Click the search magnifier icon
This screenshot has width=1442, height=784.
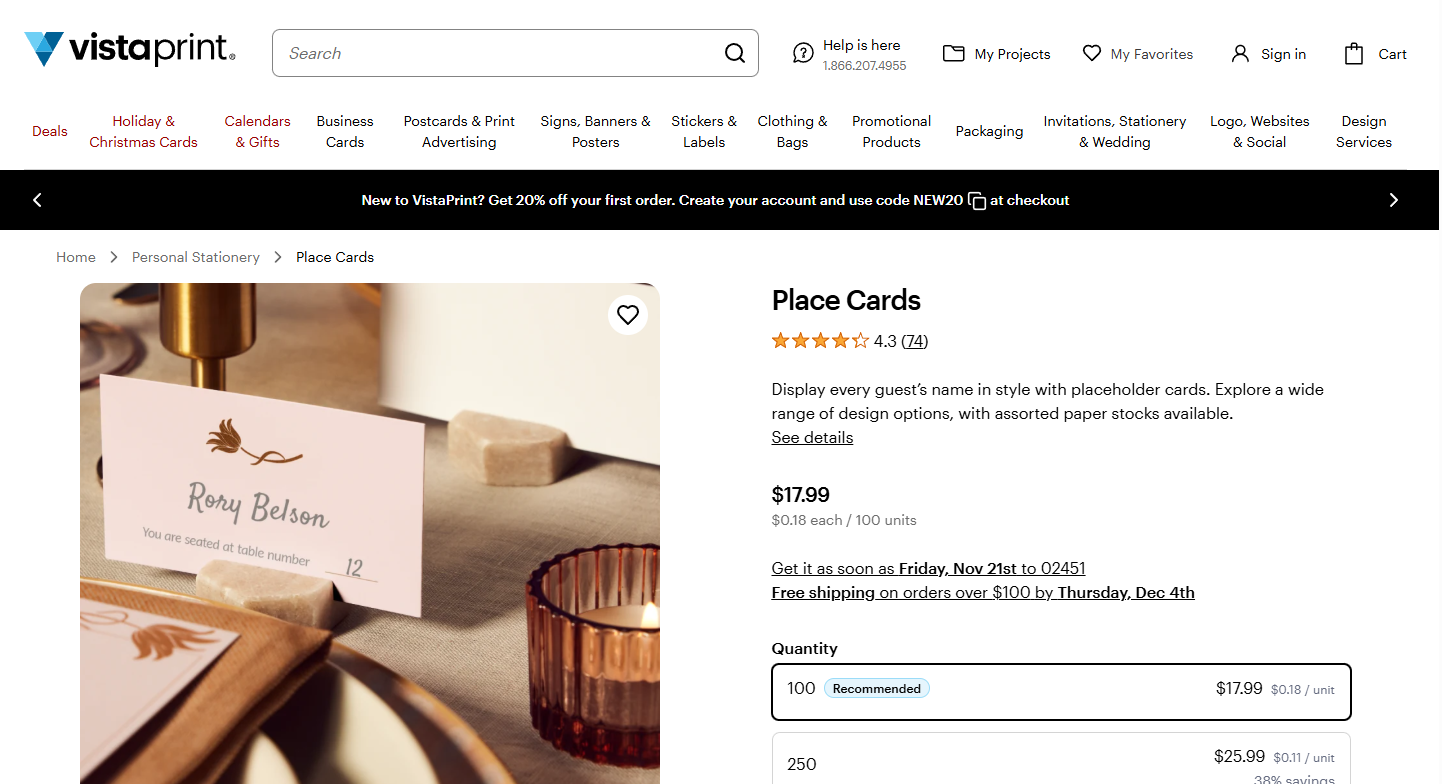(735, 53)
